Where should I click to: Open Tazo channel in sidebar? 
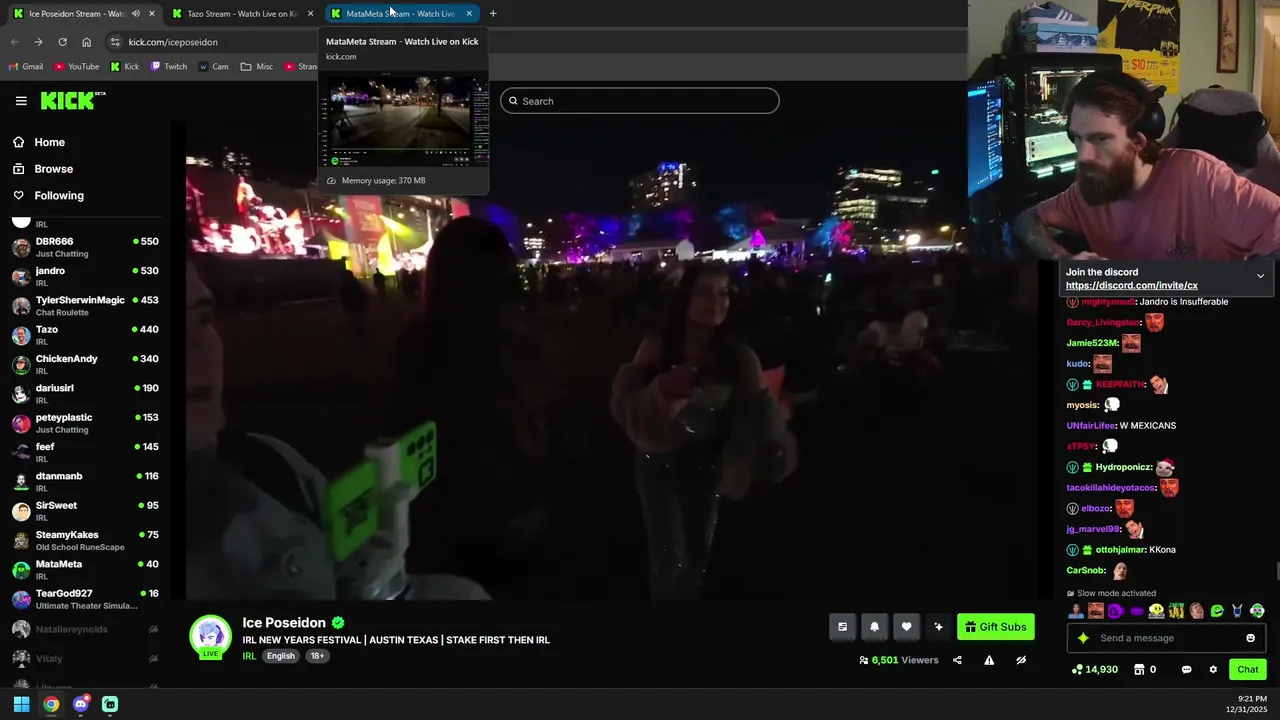click(85, 335)
